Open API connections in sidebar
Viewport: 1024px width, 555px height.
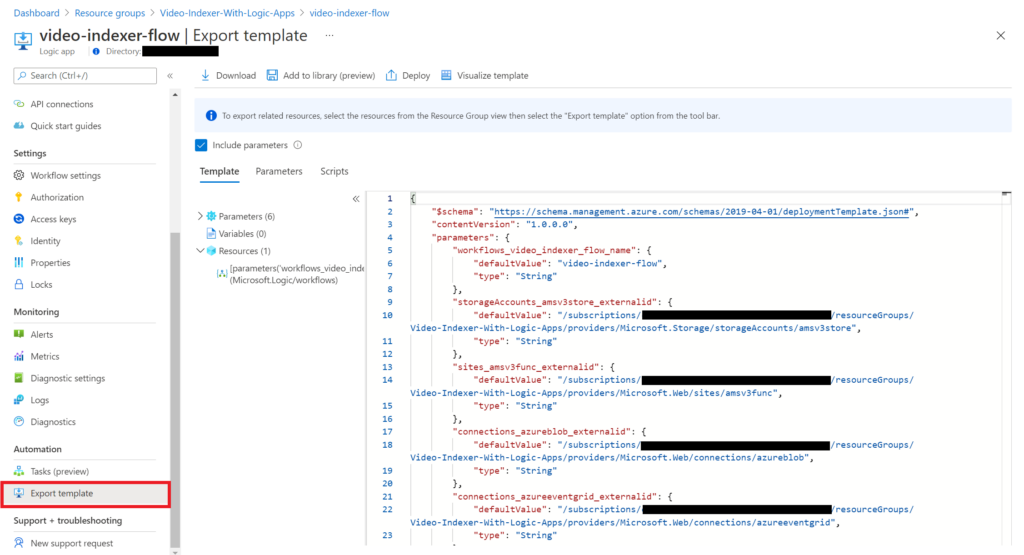click(61, 104)
